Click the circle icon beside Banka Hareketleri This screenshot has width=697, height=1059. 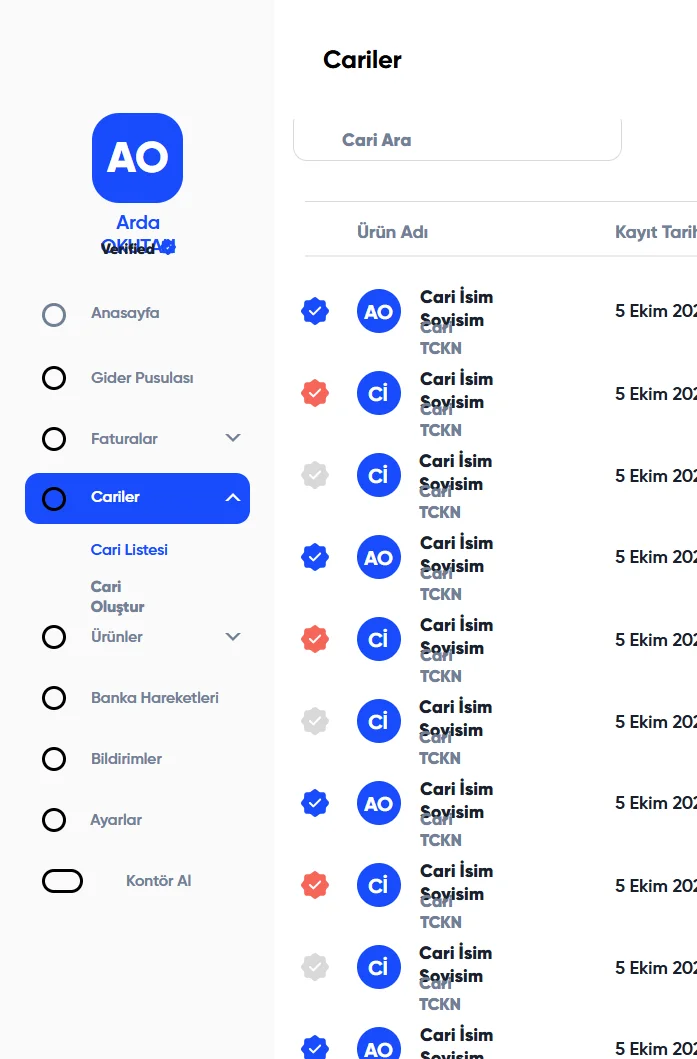click(54, 698)
